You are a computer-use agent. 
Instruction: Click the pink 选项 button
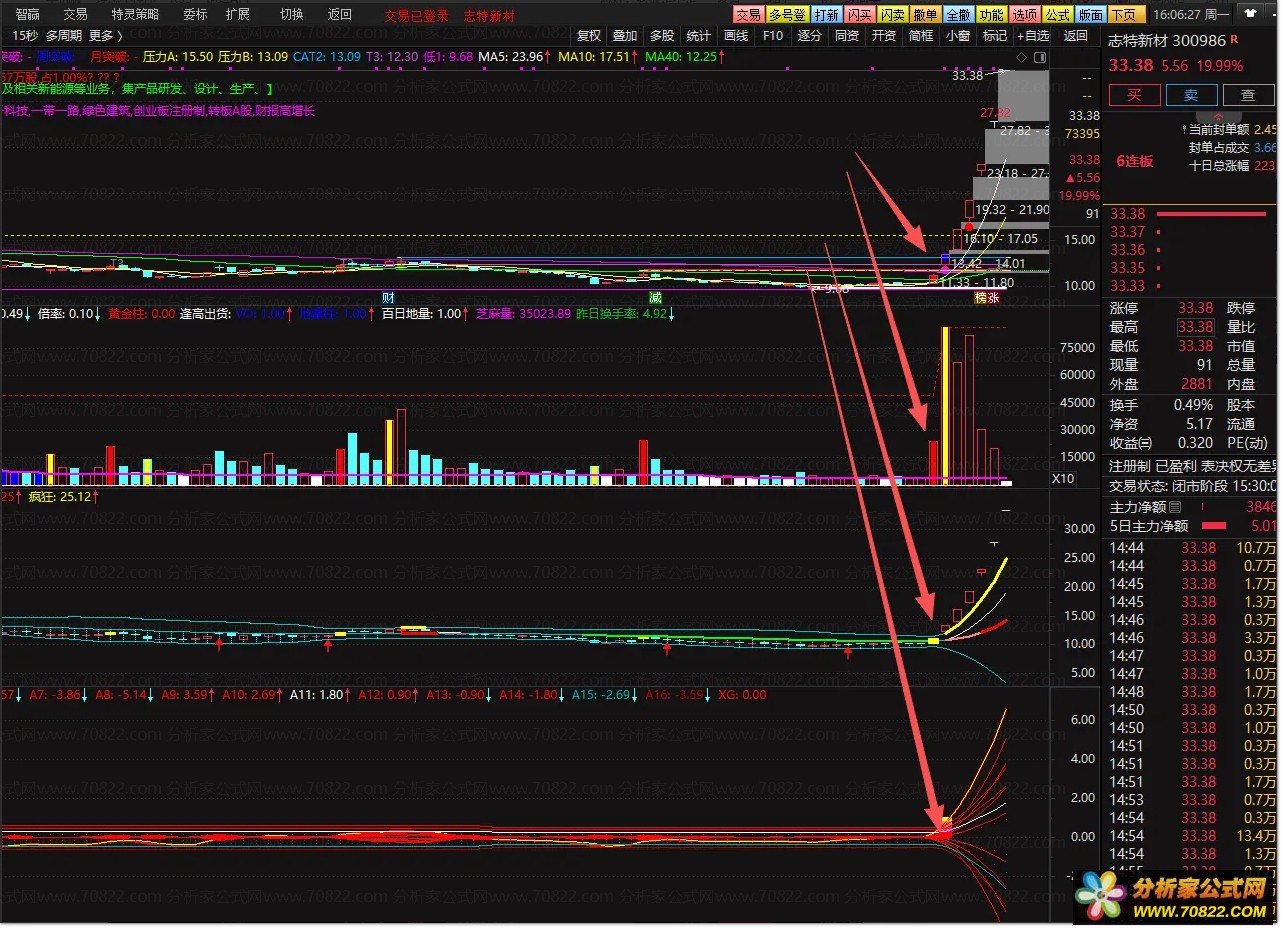click(x=1024, y=15)
